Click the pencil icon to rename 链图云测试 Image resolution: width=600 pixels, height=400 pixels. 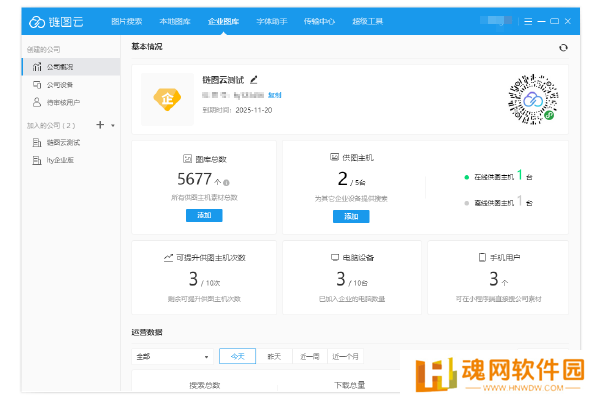pyautogui.click(x=254, y=80)
